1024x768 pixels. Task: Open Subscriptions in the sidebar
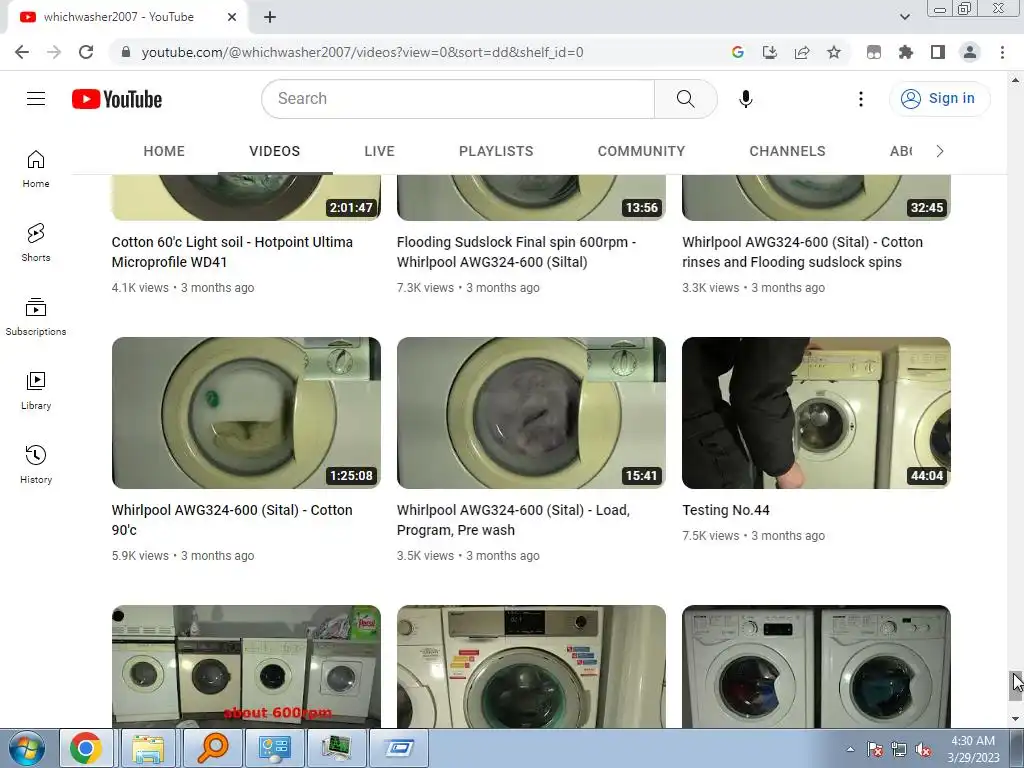(x=36, y=317)
